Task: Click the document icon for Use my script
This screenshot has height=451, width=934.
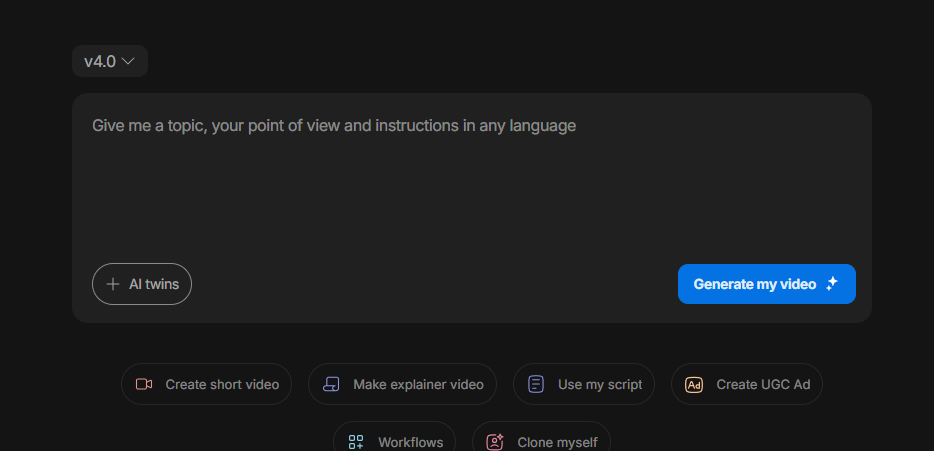Action: pyautogui.click(x=536, y=384)
